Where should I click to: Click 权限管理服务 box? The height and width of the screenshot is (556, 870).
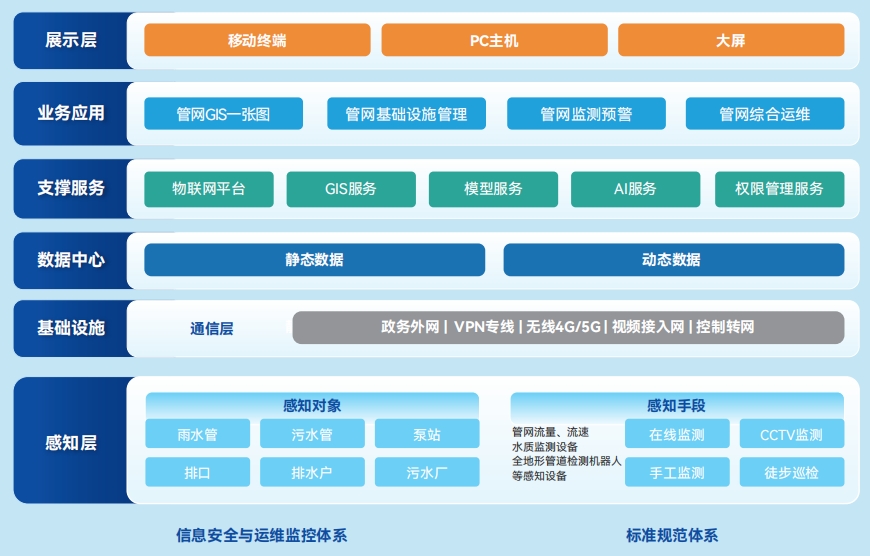point(780,189)
